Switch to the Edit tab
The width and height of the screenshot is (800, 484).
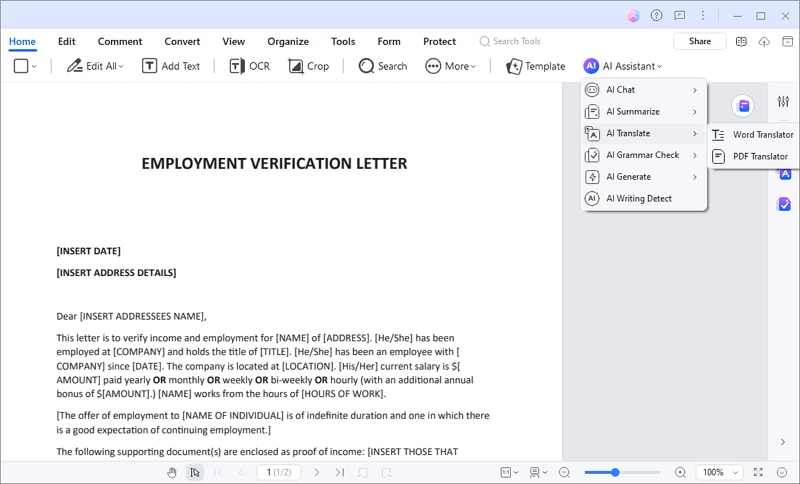pyautogui.click(x=66, y=41)
